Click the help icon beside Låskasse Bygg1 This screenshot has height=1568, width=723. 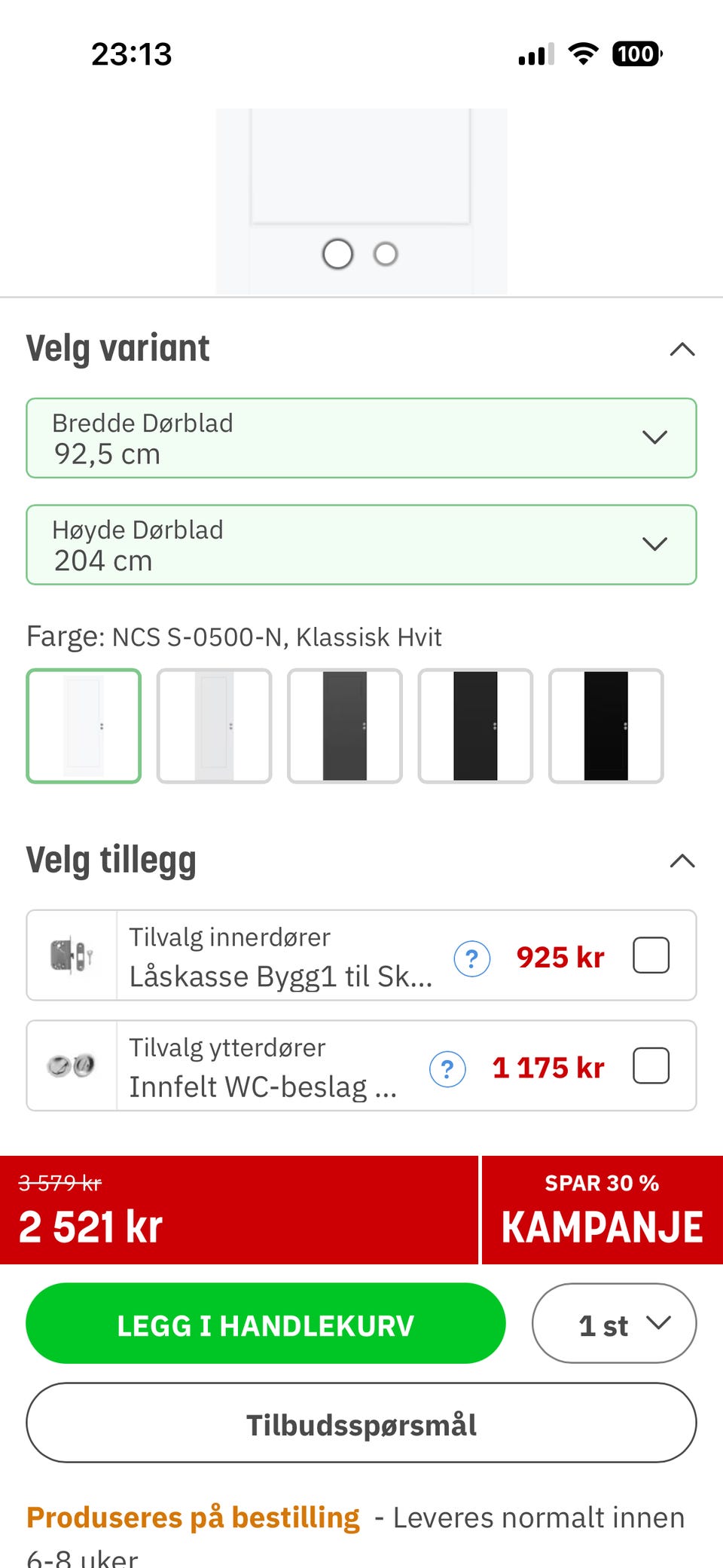[472, 958]
